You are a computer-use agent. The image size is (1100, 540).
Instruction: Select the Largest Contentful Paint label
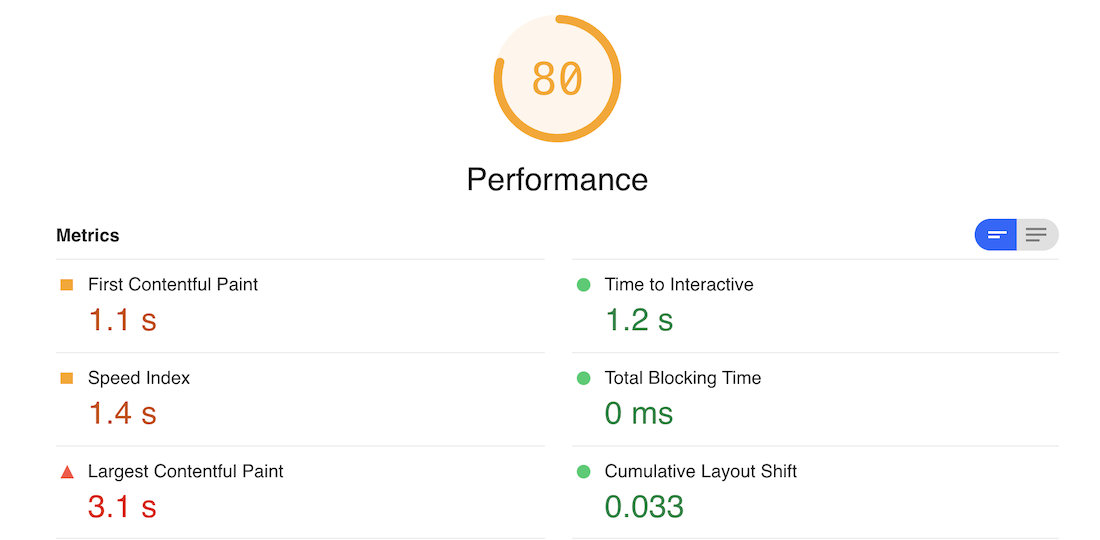[x=186, y=472]
